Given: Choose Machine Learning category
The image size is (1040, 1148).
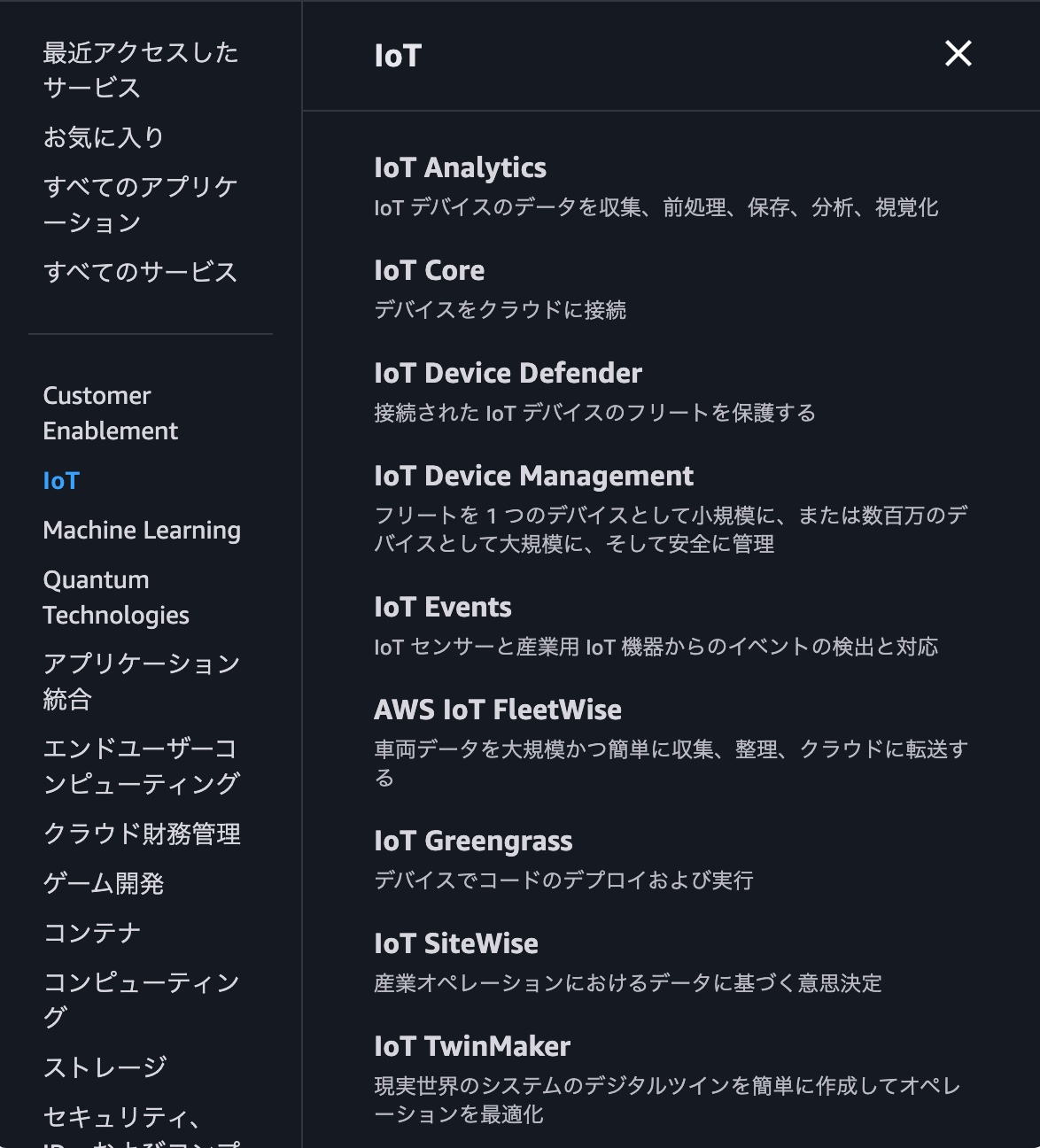Looking at the screenshot, I should tap(142, 531).
